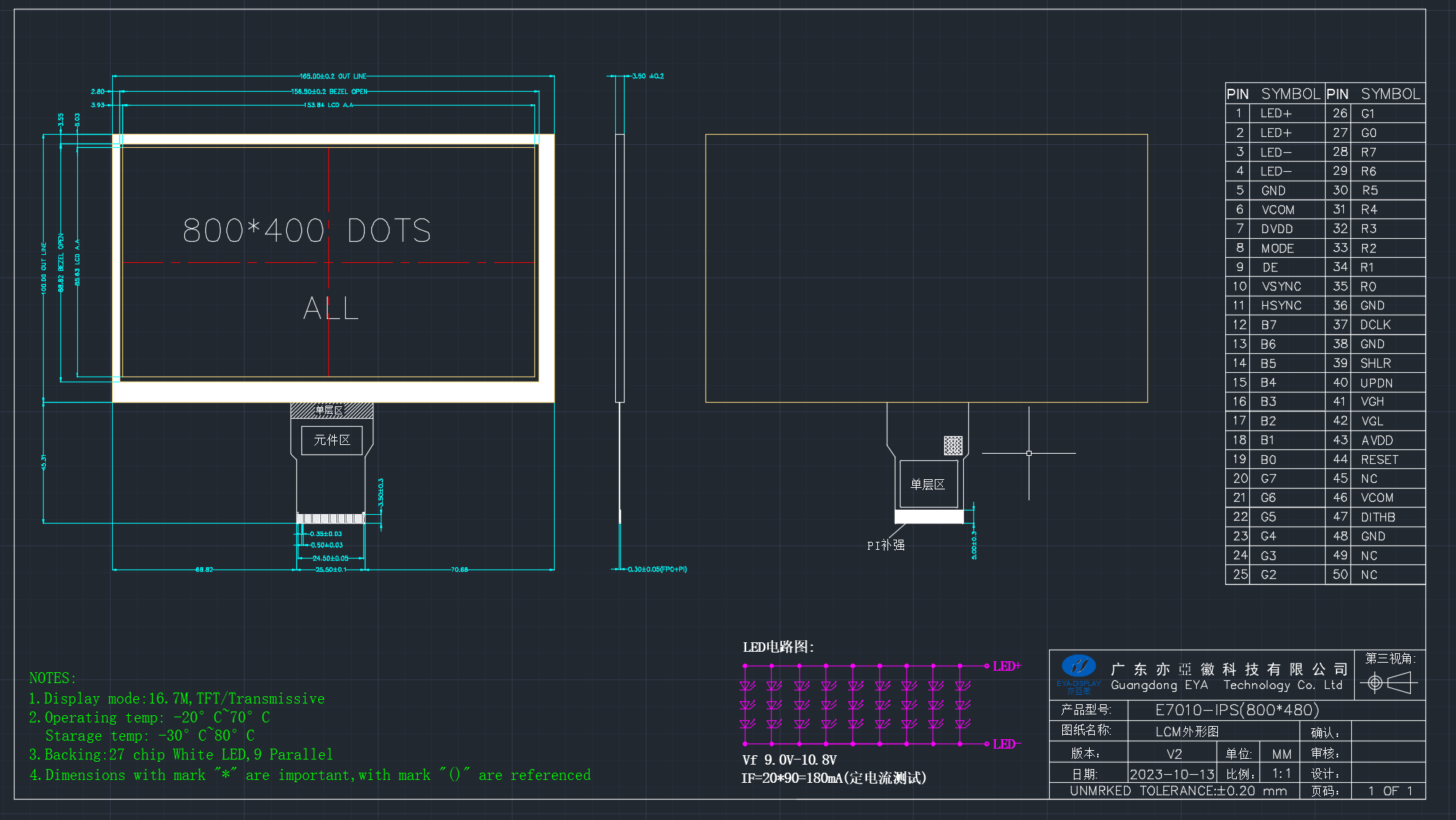Select pin 37 'DCLK' symbol cell

point(1388,325)
